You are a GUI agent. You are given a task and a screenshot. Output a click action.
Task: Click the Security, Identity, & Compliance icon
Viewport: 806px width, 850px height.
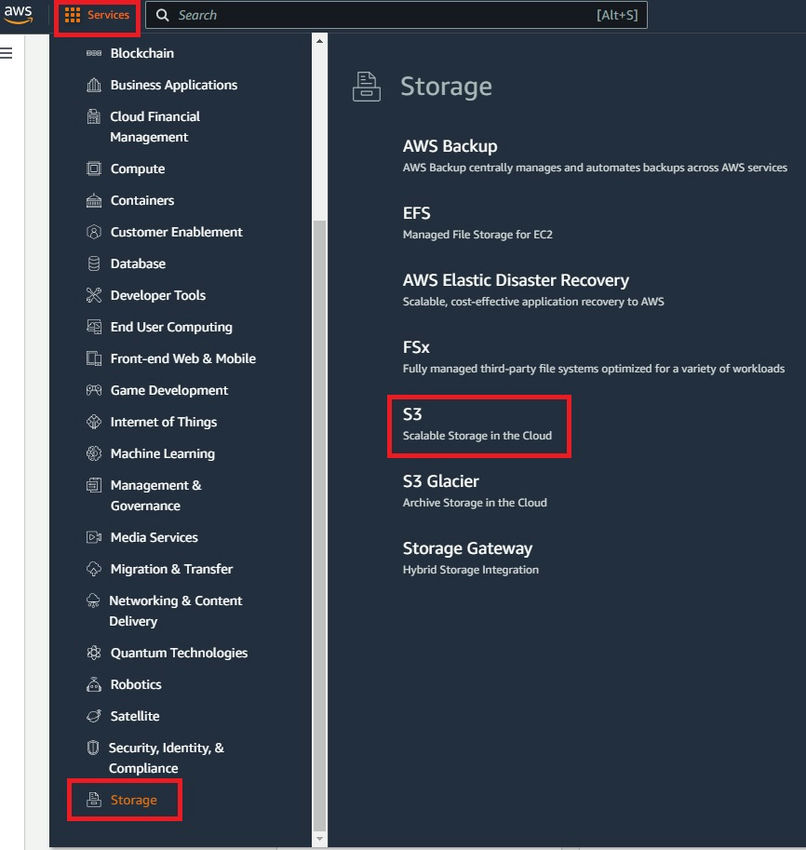pos(93,748)
